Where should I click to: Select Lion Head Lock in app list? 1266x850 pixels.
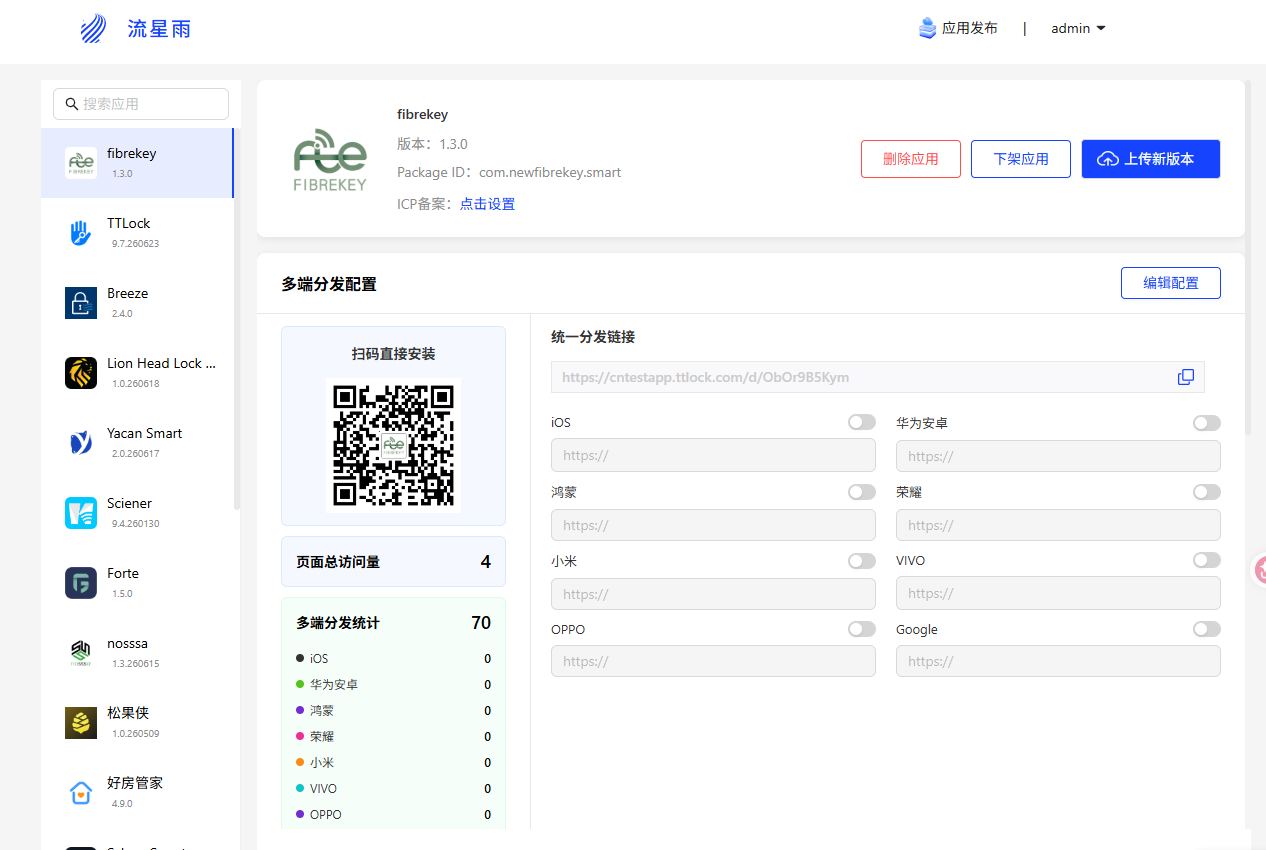pyautogui.click(x=137, y=373)
